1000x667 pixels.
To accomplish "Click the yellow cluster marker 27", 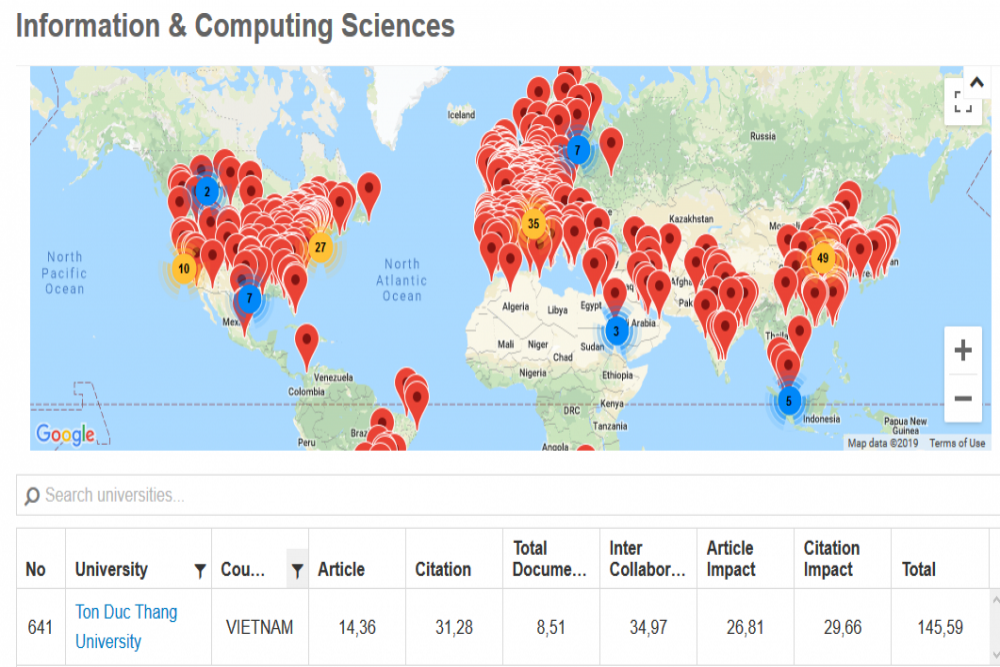I will 320,247.
